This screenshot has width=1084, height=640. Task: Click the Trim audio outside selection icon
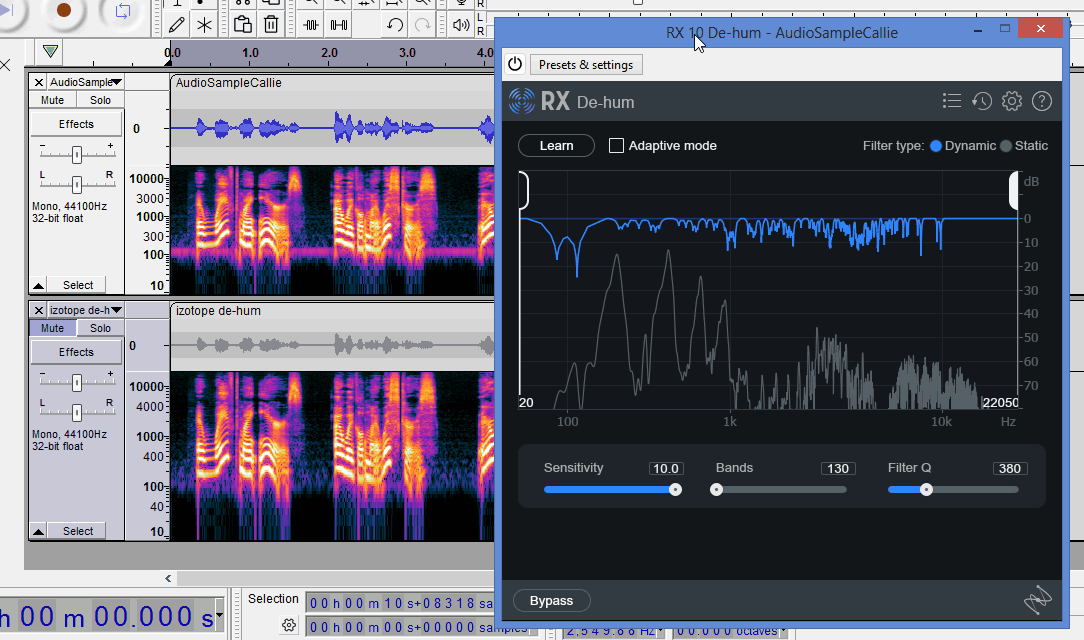(311, 26)
